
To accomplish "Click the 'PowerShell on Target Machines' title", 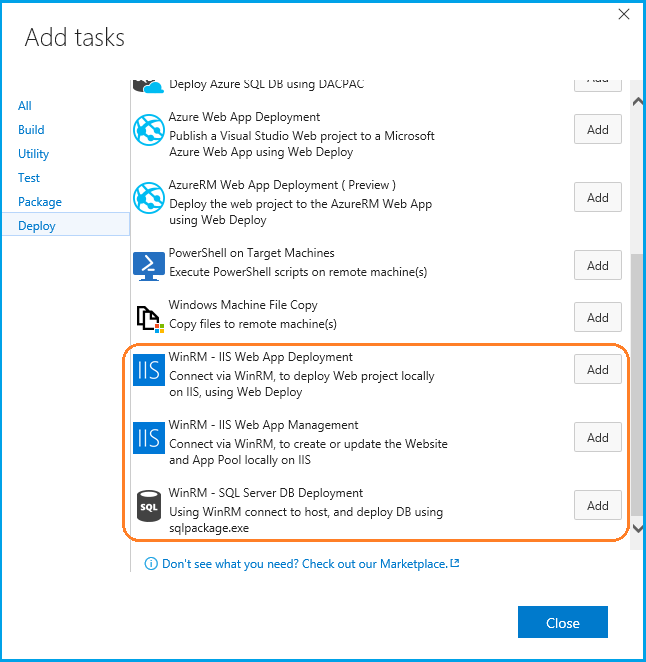I will (251, 253).
